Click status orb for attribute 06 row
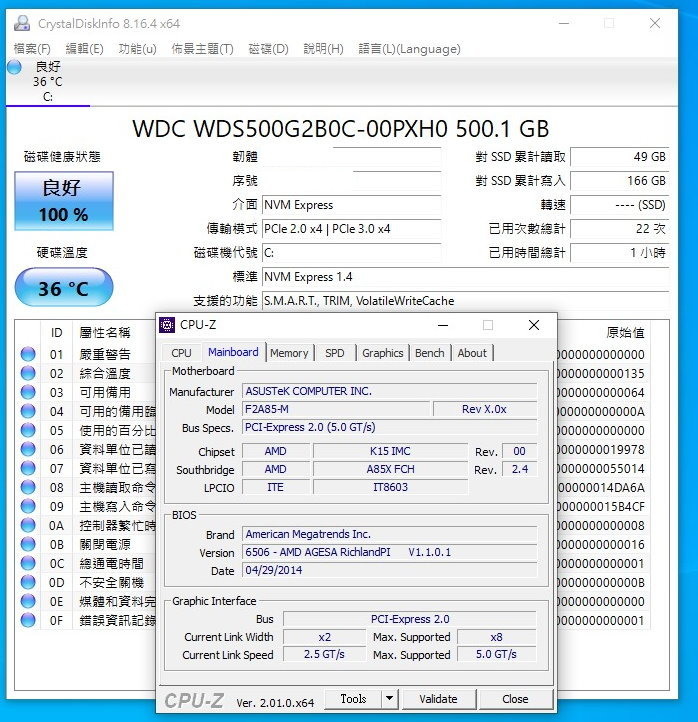The width and height of the screenshot is (698, 722). pyautogui.click(x=28, y=449)
